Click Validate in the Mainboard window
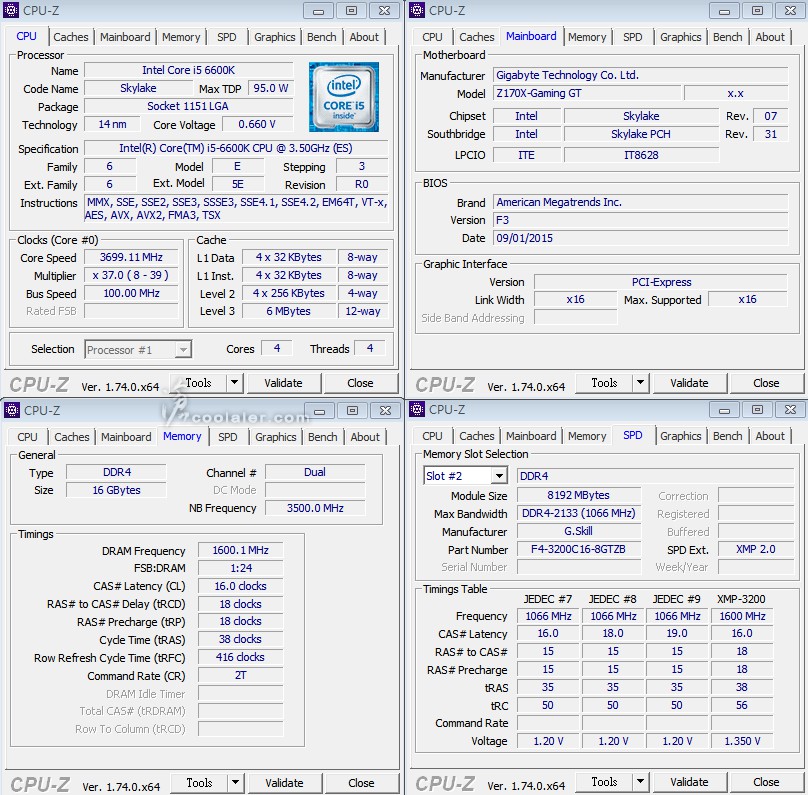808x795 pixels. [689, 383]
